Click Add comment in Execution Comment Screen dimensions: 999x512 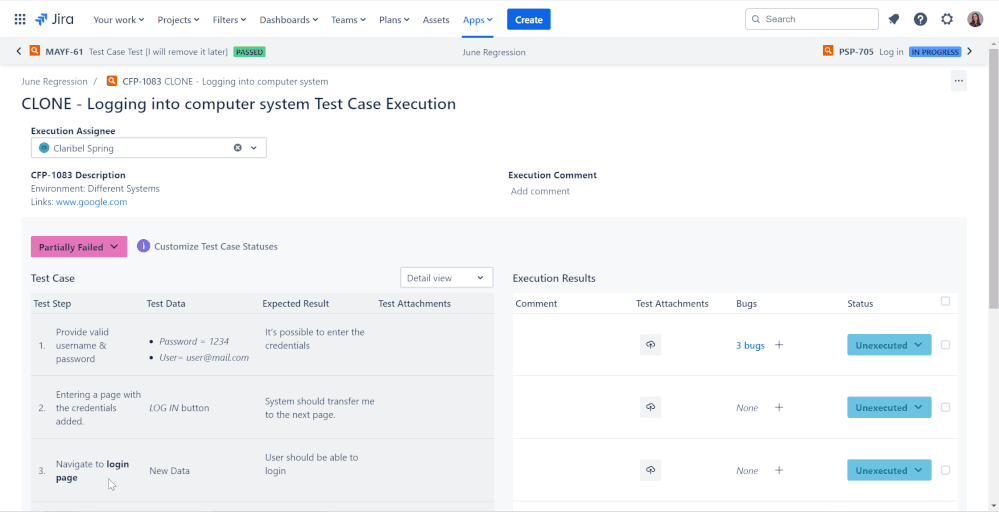pos(540,191)
